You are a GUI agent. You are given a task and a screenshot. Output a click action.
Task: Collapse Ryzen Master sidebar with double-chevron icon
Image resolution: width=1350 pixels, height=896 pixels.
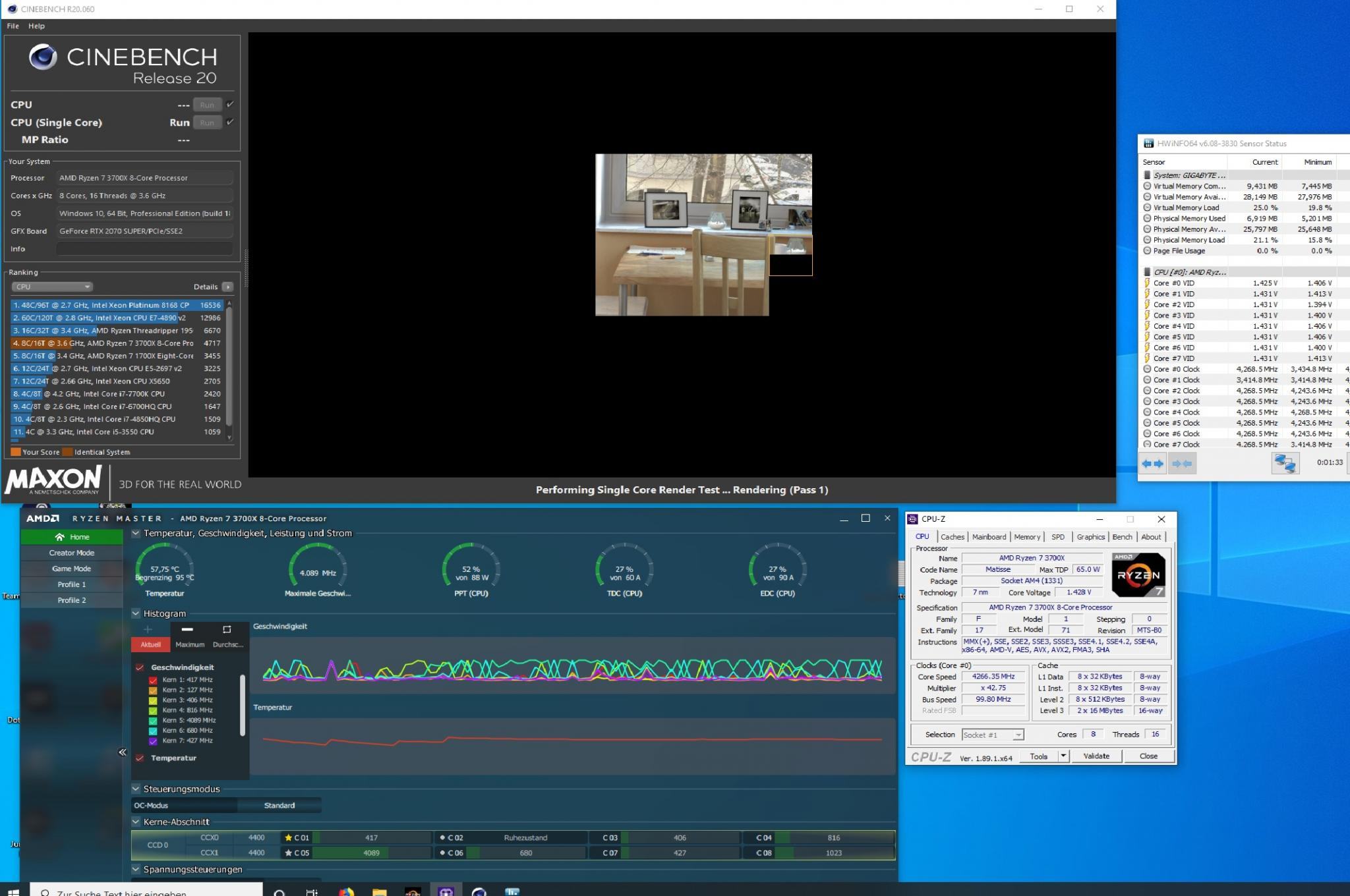(122, 752)
